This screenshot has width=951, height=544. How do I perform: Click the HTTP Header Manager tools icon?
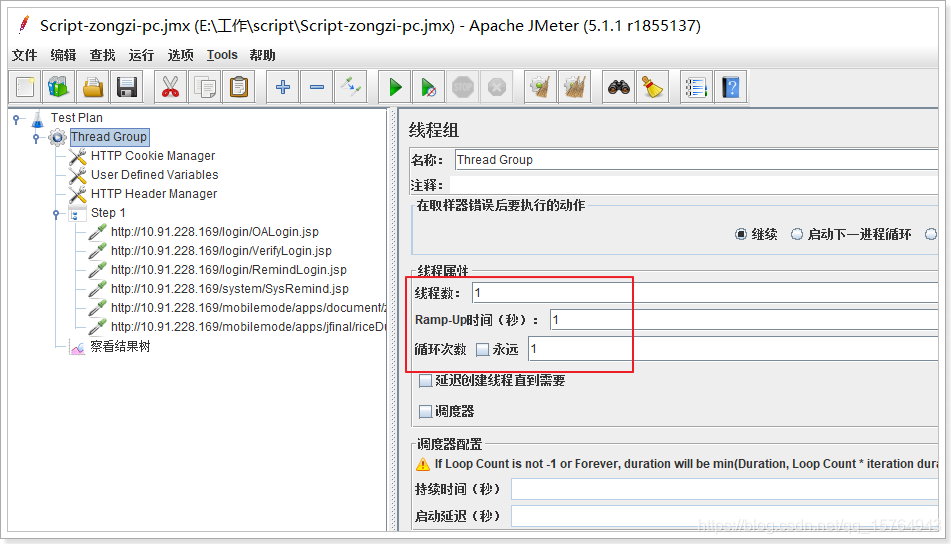coord(78,194)
